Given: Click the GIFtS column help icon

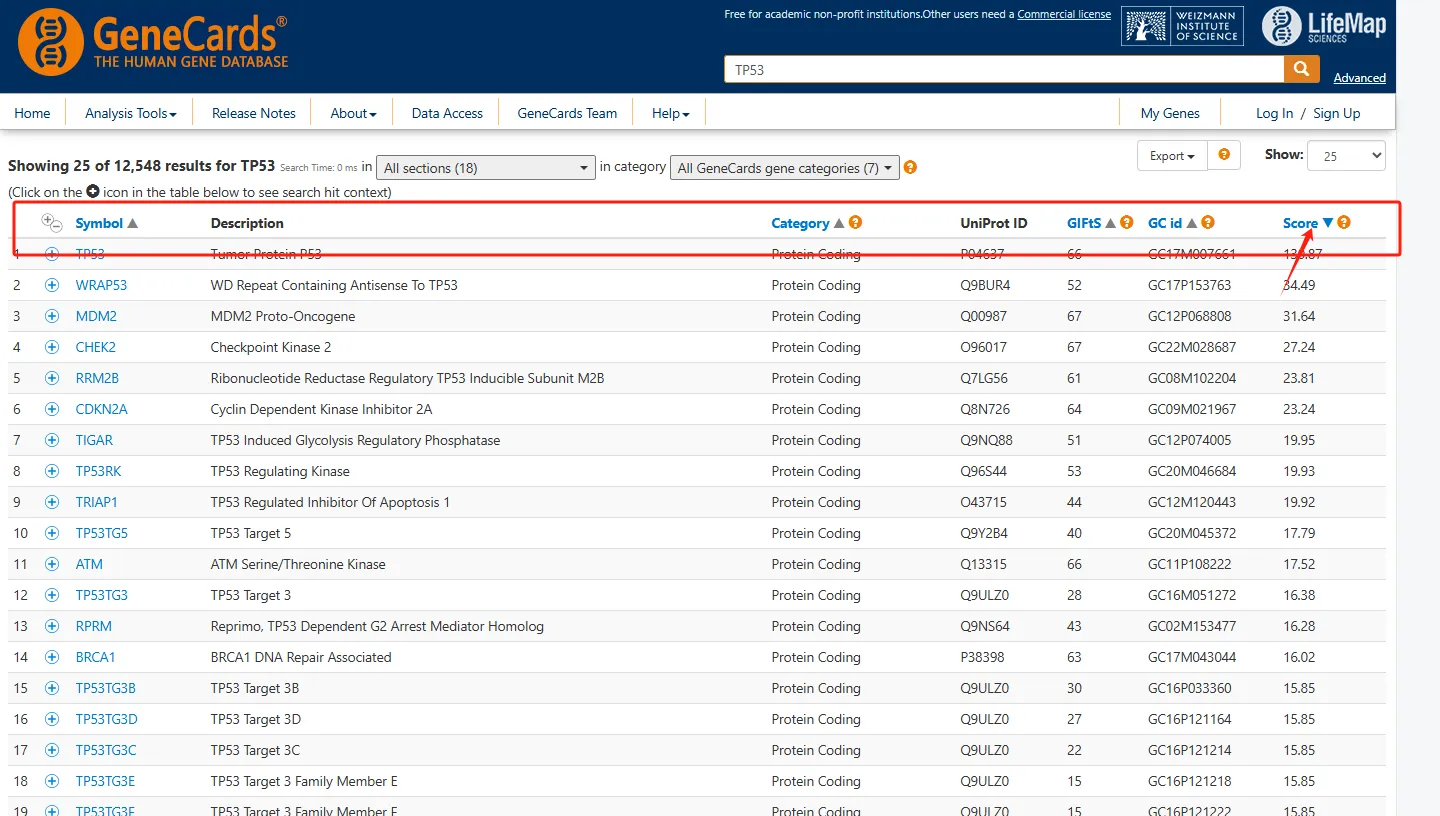Looking at the screenshot, I should [1127, 222].
